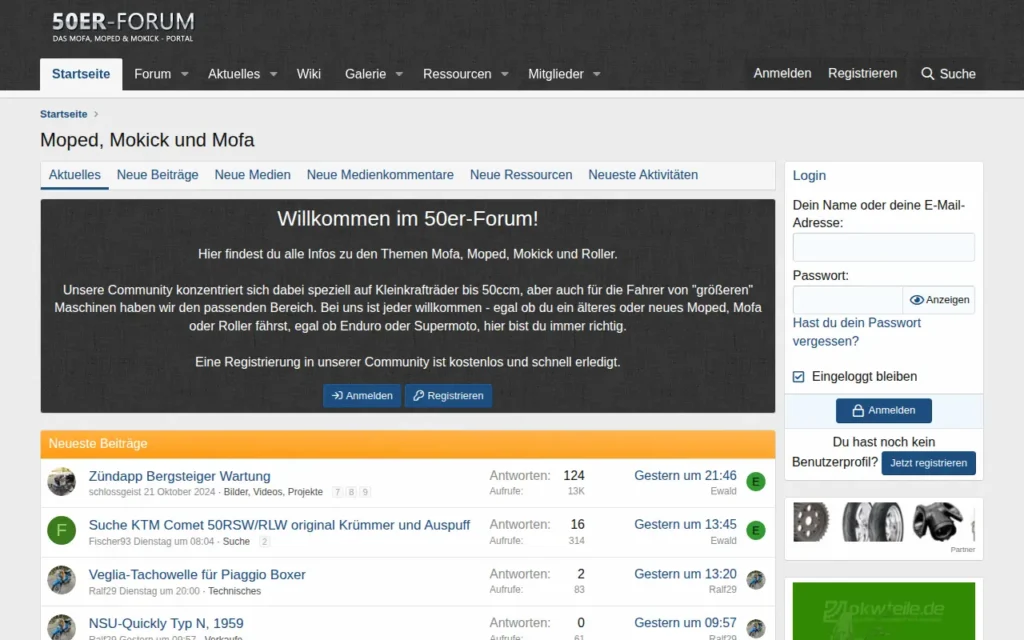The height and width of the screenshot is (640, 1024).
Task: Open Gestern um 09:57 latest post
Action: tap(685, 623)
